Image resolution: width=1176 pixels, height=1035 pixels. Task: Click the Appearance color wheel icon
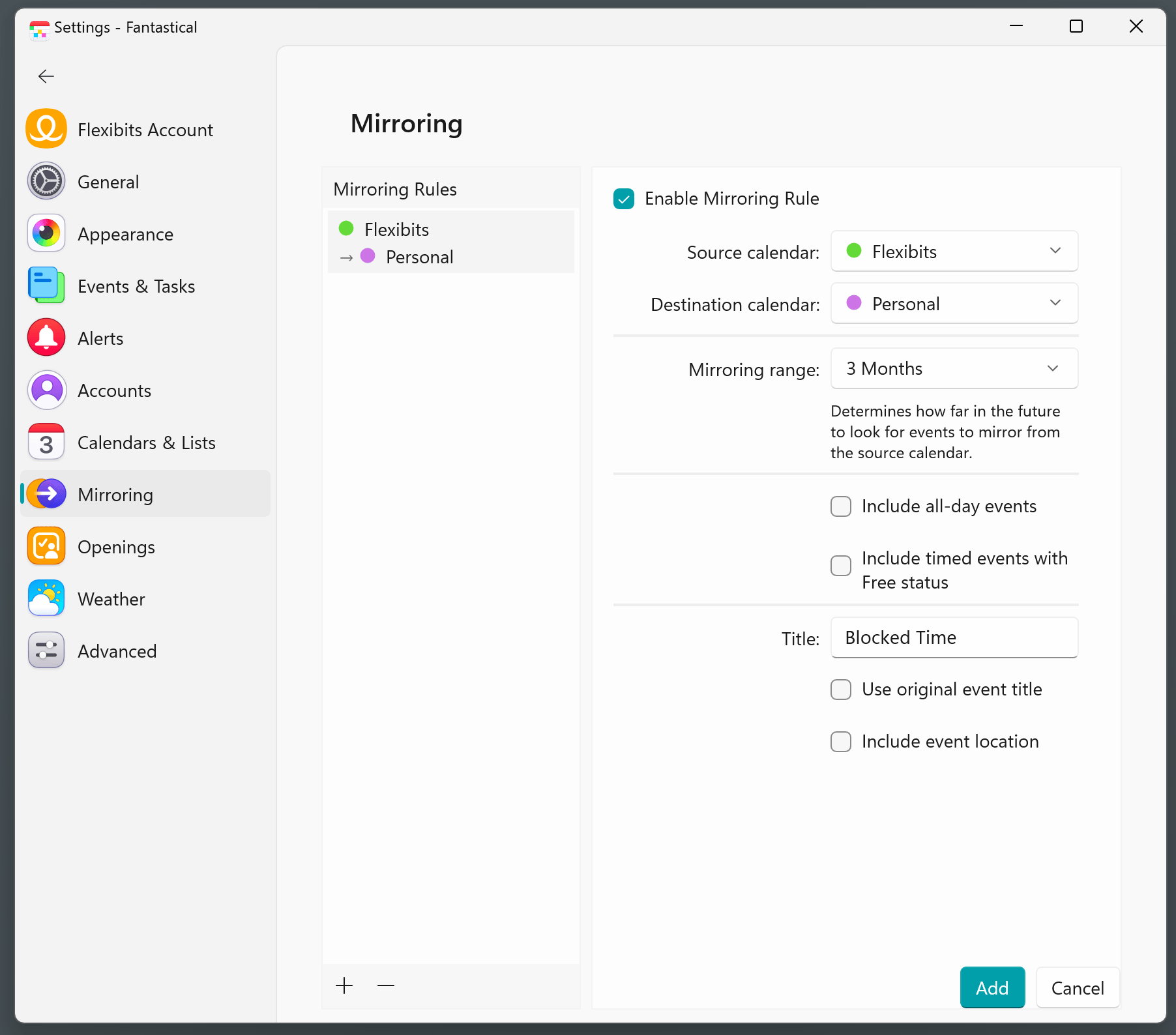46,233
